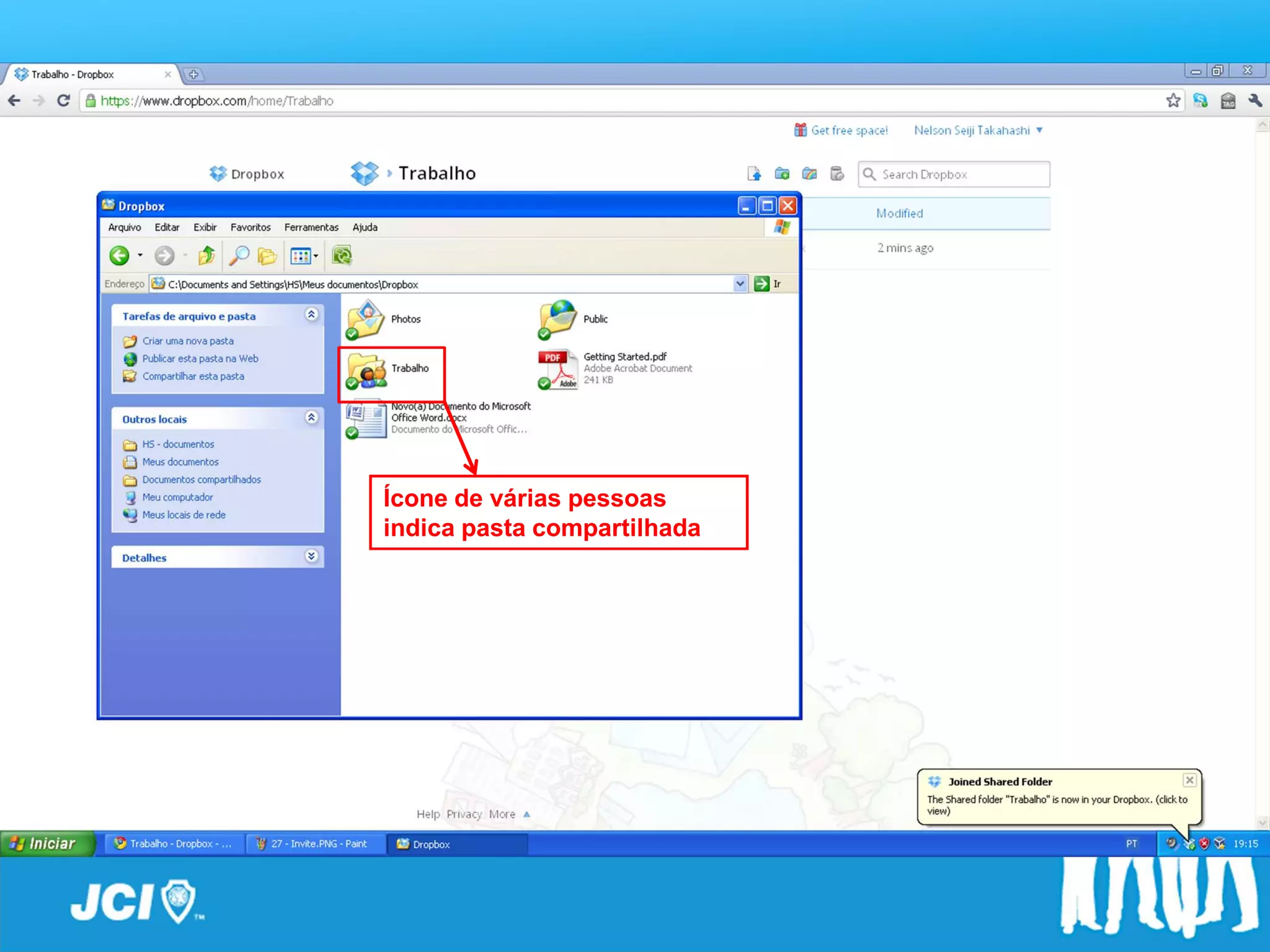Expand the Detalhes panel

[x=311, y=557]
